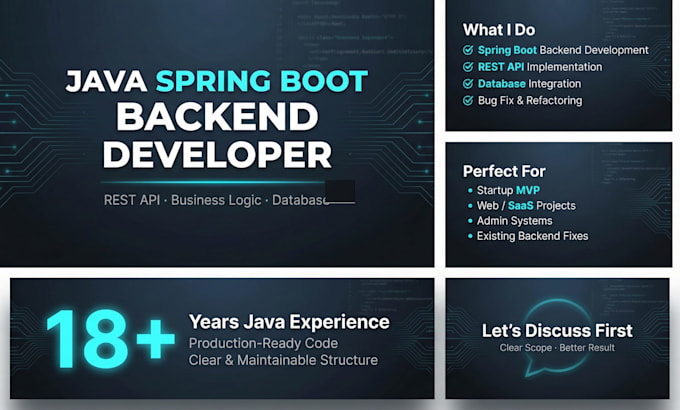The width and height of the screenshot is (680, 410).
Task: Click the checkmark icon beside Database Integration
Action: click(468, 84)
